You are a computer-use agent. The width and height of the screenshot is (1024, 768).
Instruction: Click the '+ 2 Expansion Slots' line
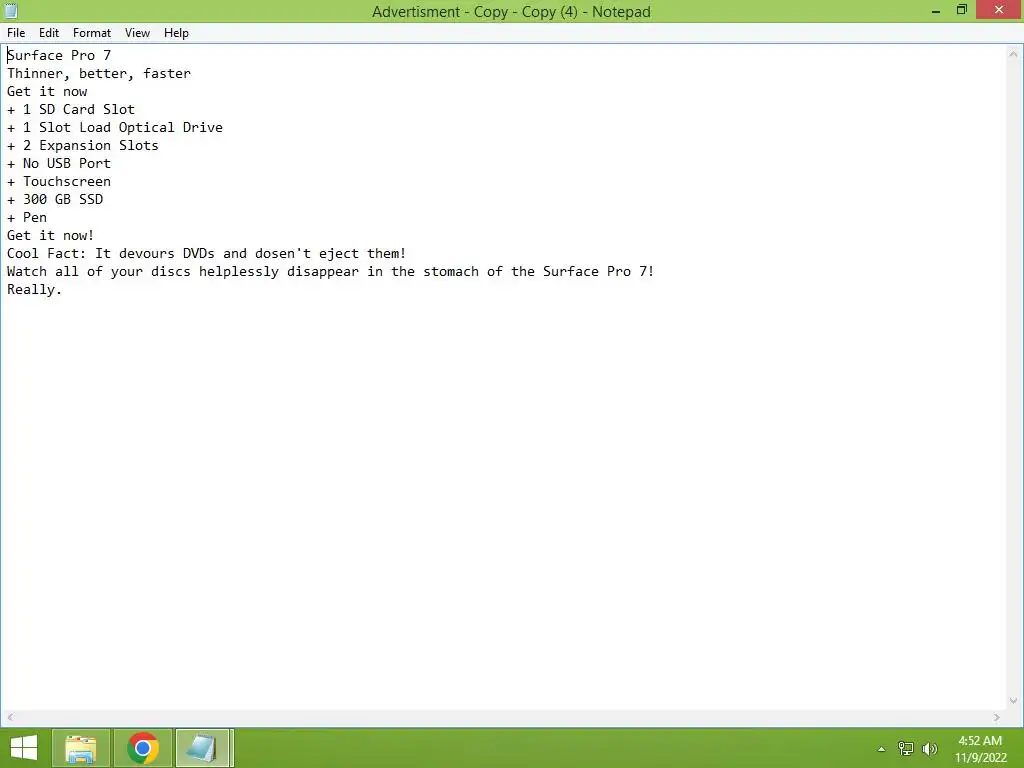83,145
